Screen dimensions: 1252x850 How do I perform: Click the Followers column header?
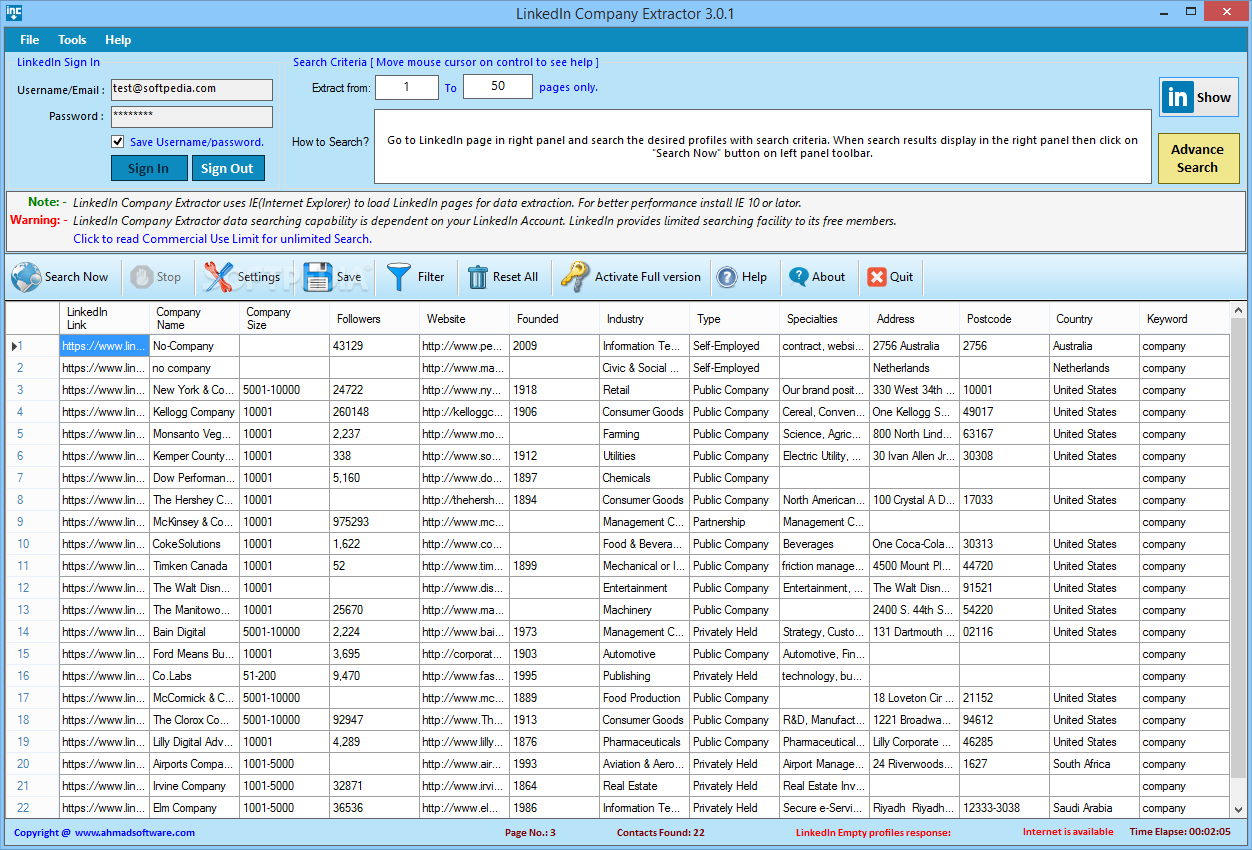[x=374, y=318]
